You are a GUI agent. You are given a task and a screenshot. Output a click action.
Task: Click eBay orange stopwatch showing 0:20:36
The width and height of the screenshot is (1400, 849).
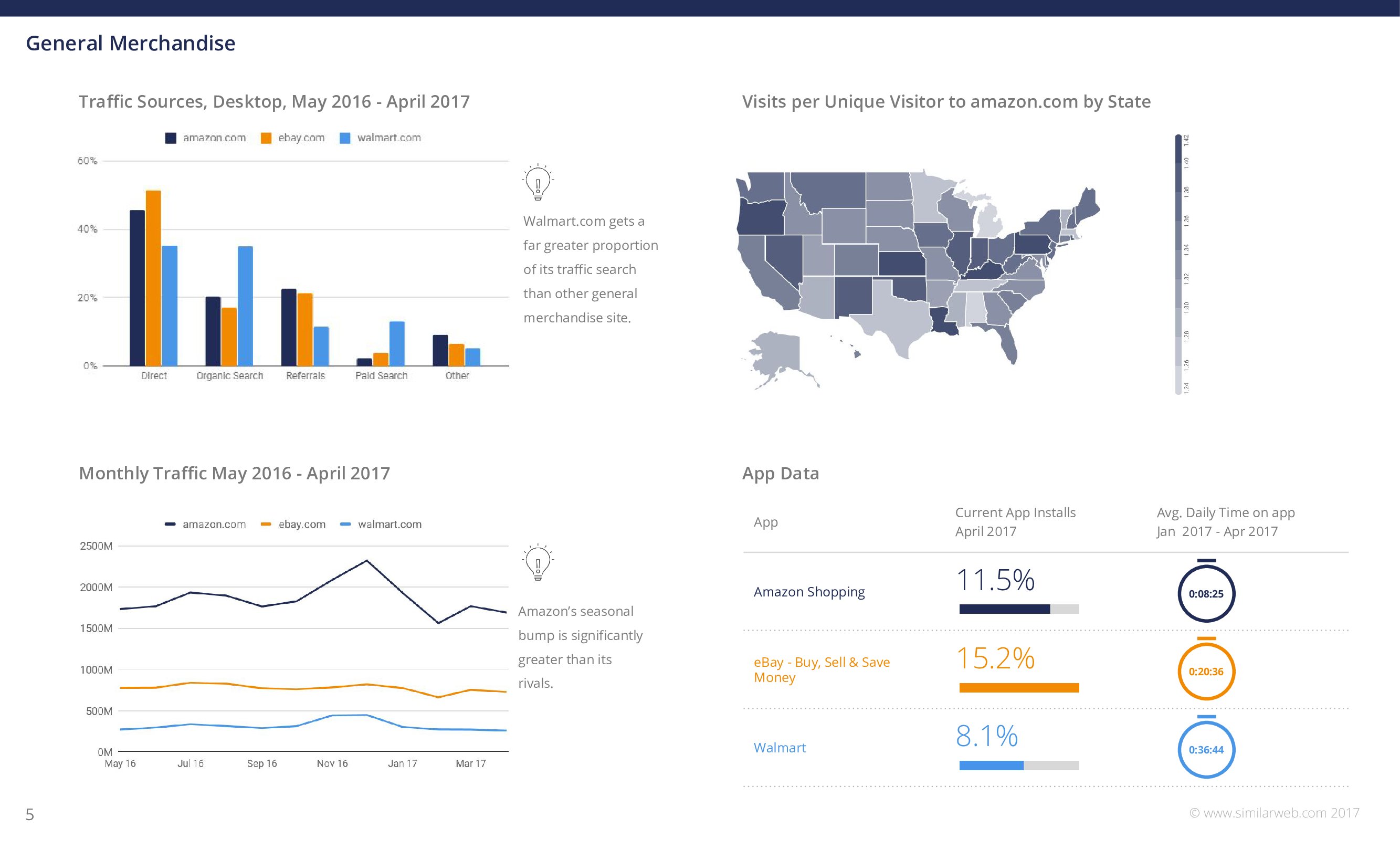tap(1206, 671)
